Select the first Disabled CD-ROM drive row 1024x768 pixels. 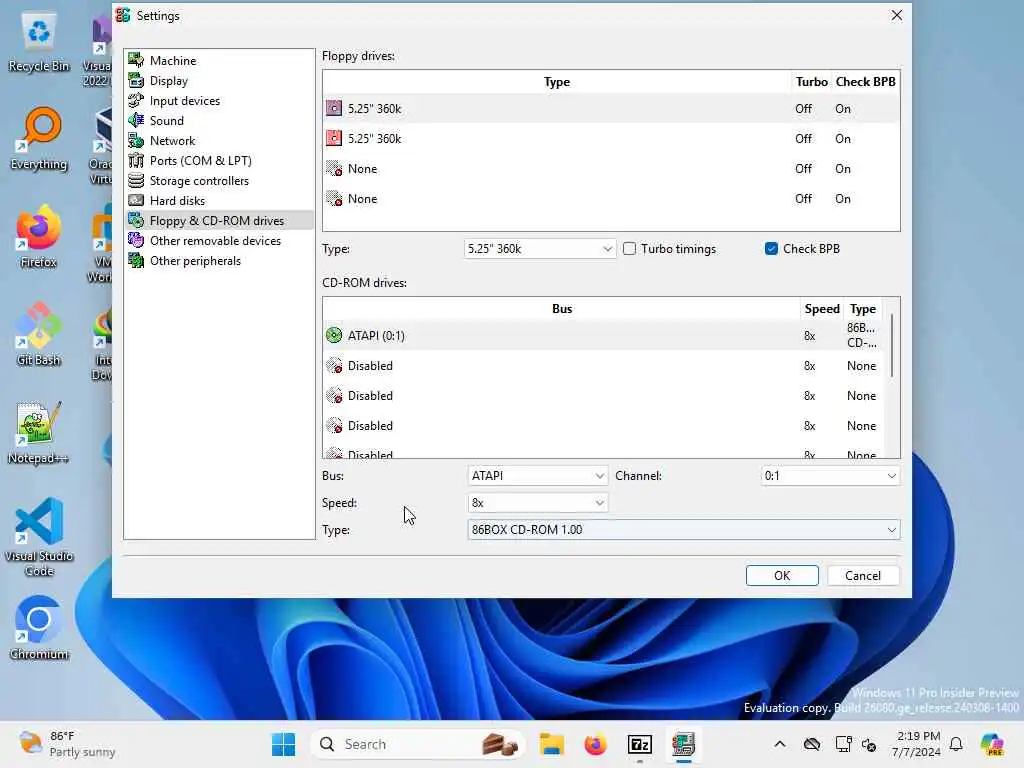(604, 366)
